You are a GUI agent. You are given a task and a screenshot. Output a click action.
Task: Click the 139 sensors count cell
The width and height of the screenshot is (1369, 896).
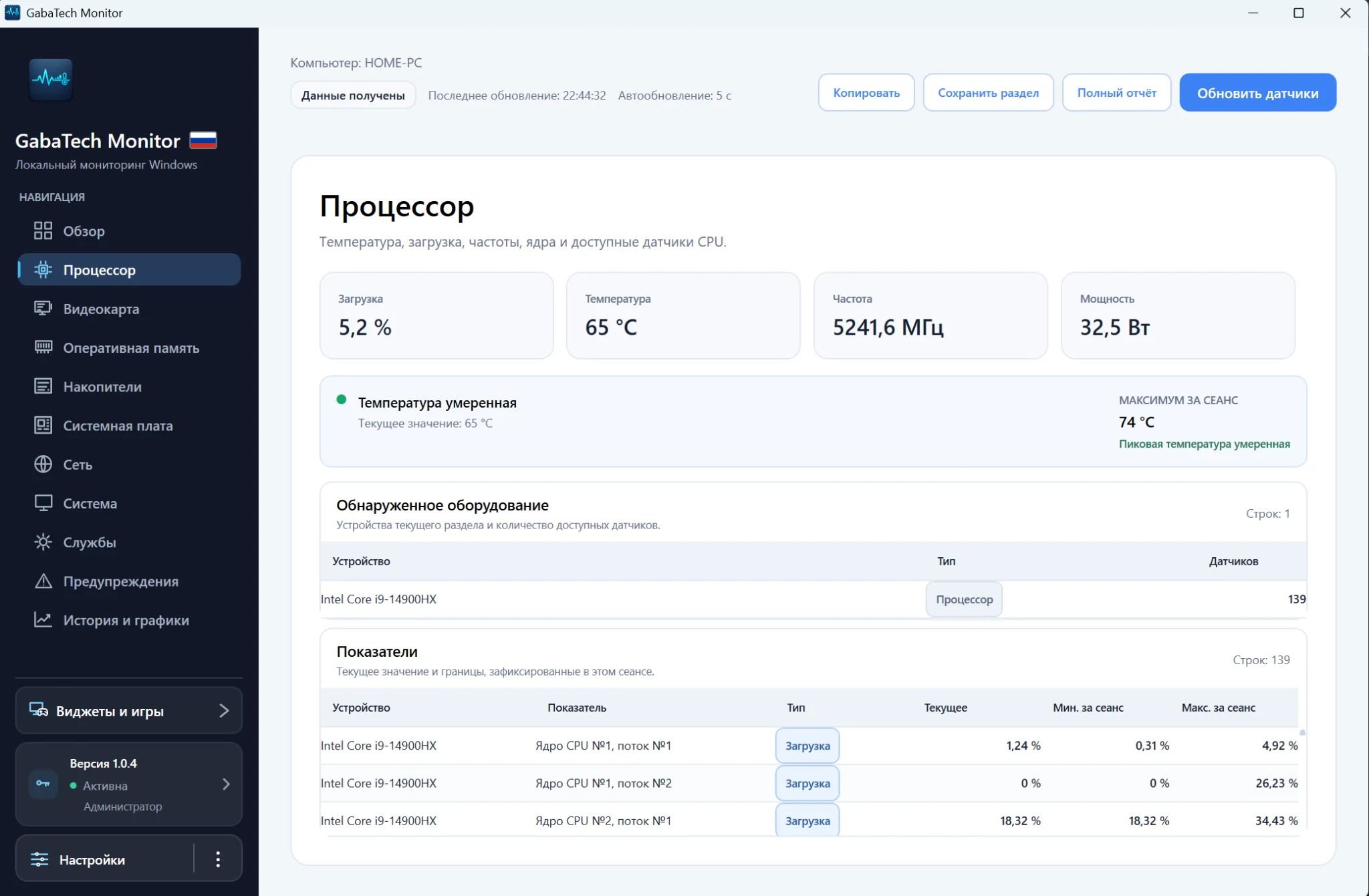[x=1296, y=599]
